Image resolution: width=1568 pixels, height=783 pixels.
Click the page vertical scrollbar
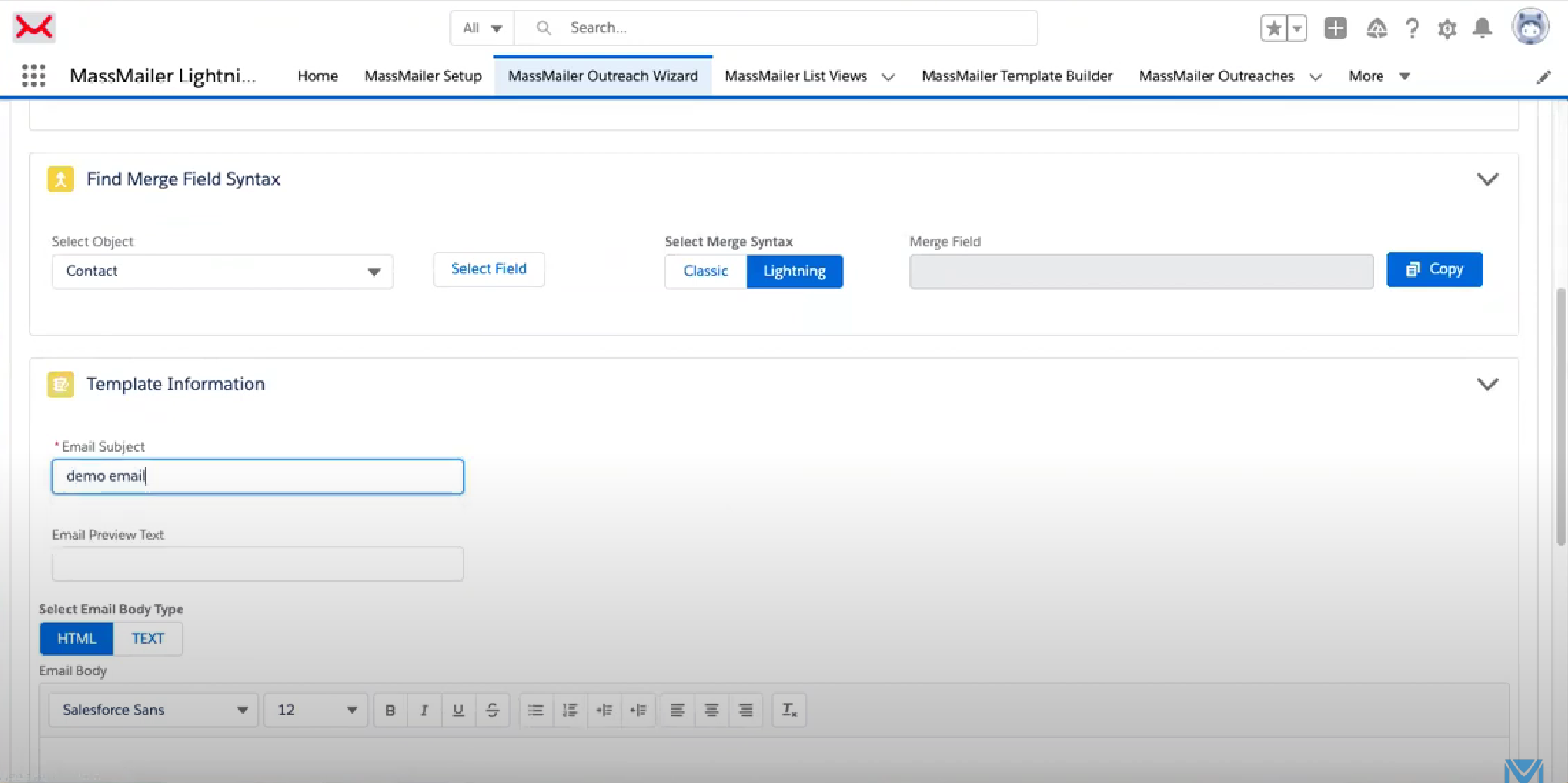tap(1560, 417)
